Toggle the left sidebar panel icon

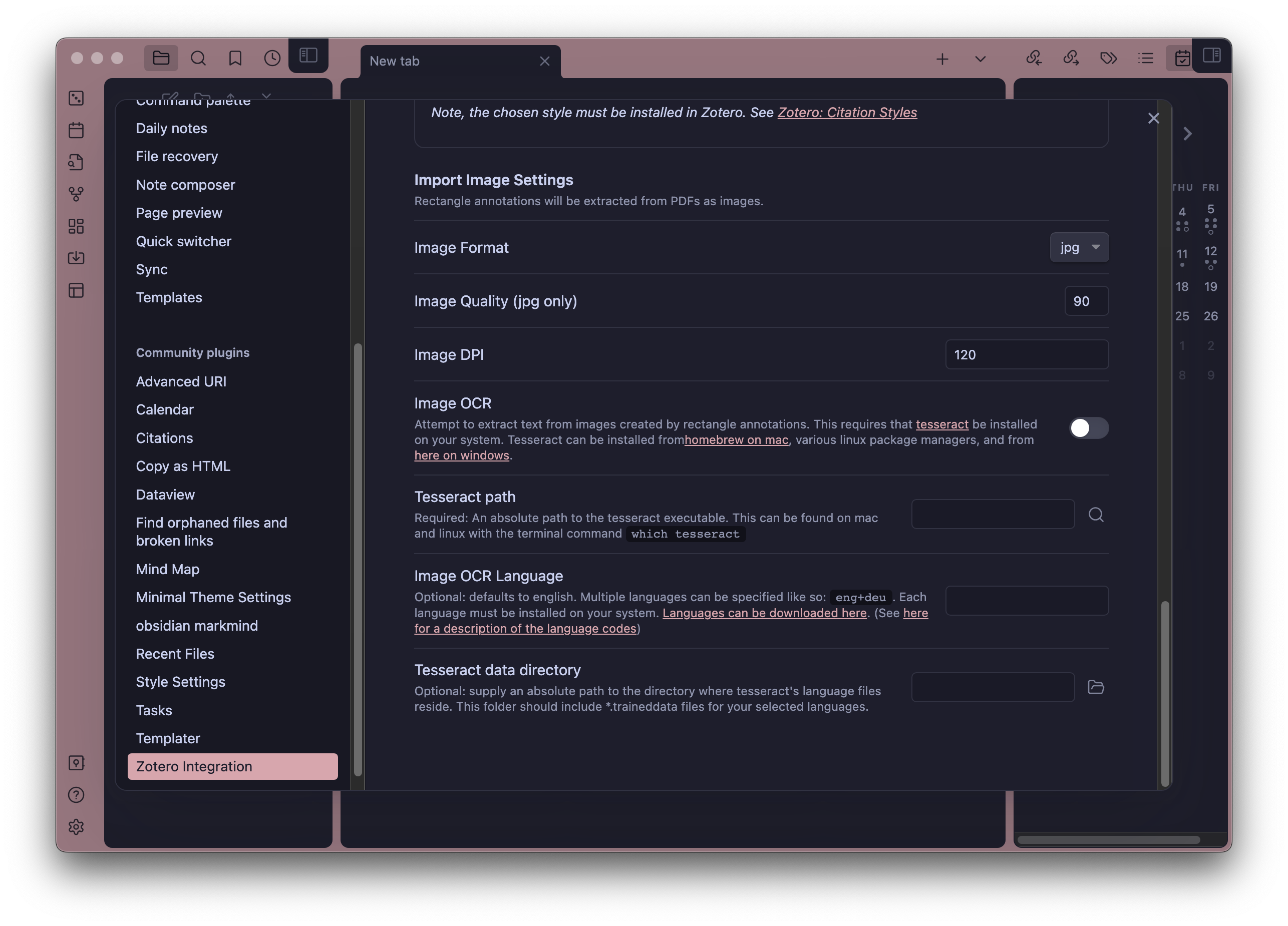[x=308, y=55]
